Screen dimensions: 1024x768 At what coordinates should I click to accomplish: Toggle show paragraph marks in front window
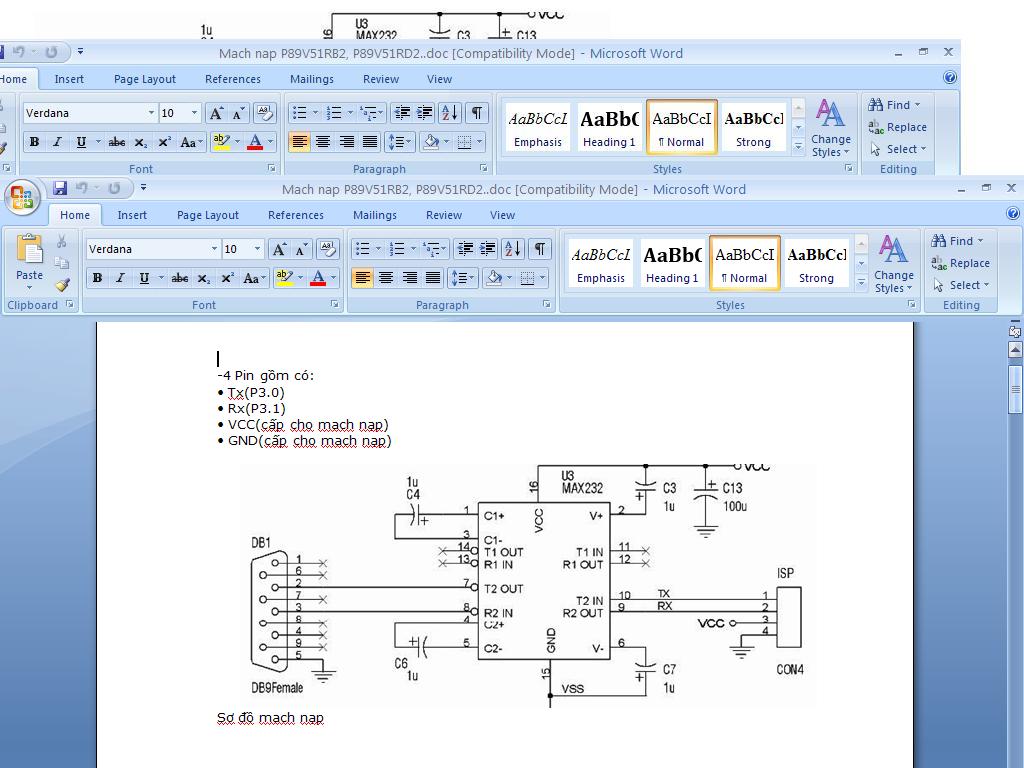[539, 249]
